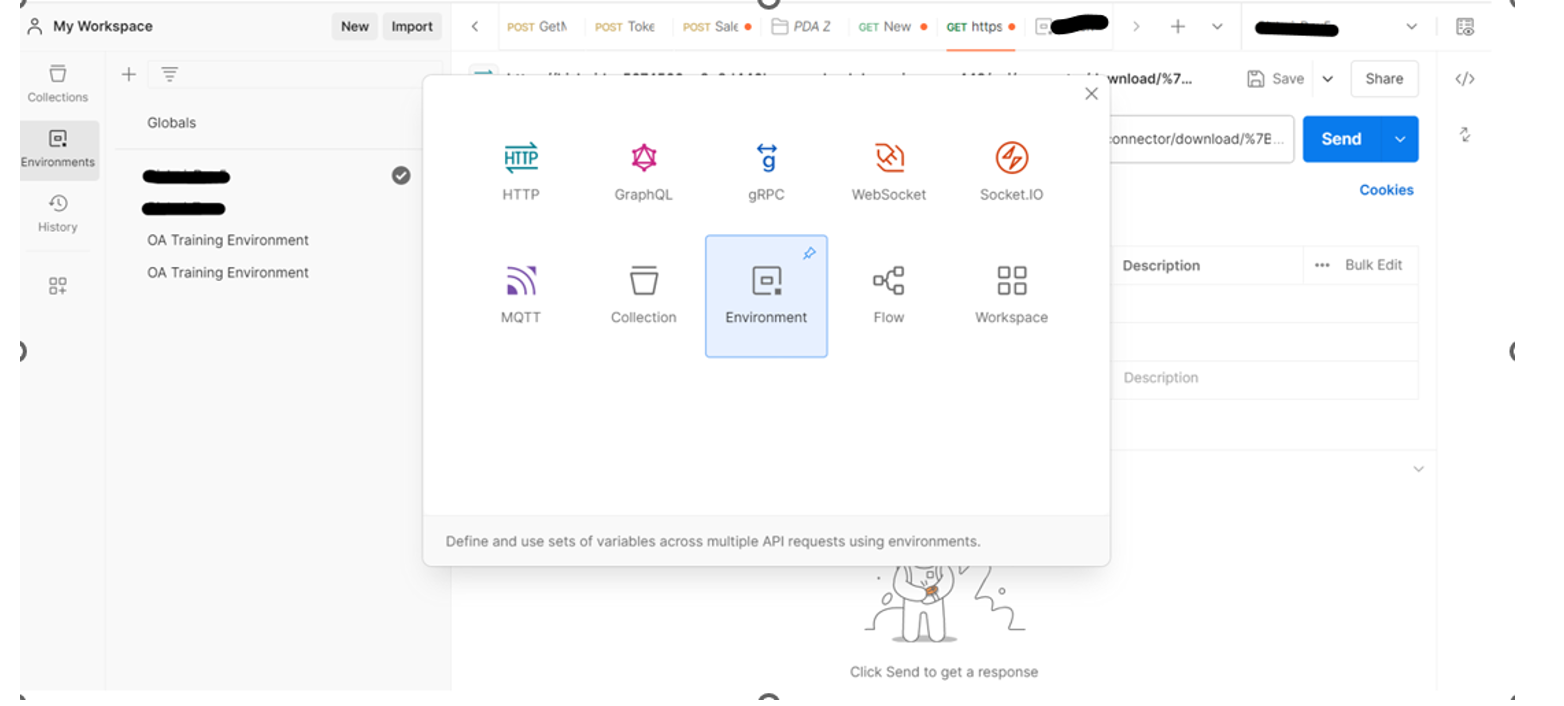Open the Save options dropdown arrow
1564x706 pixels.
click(x=1328, y=79)
